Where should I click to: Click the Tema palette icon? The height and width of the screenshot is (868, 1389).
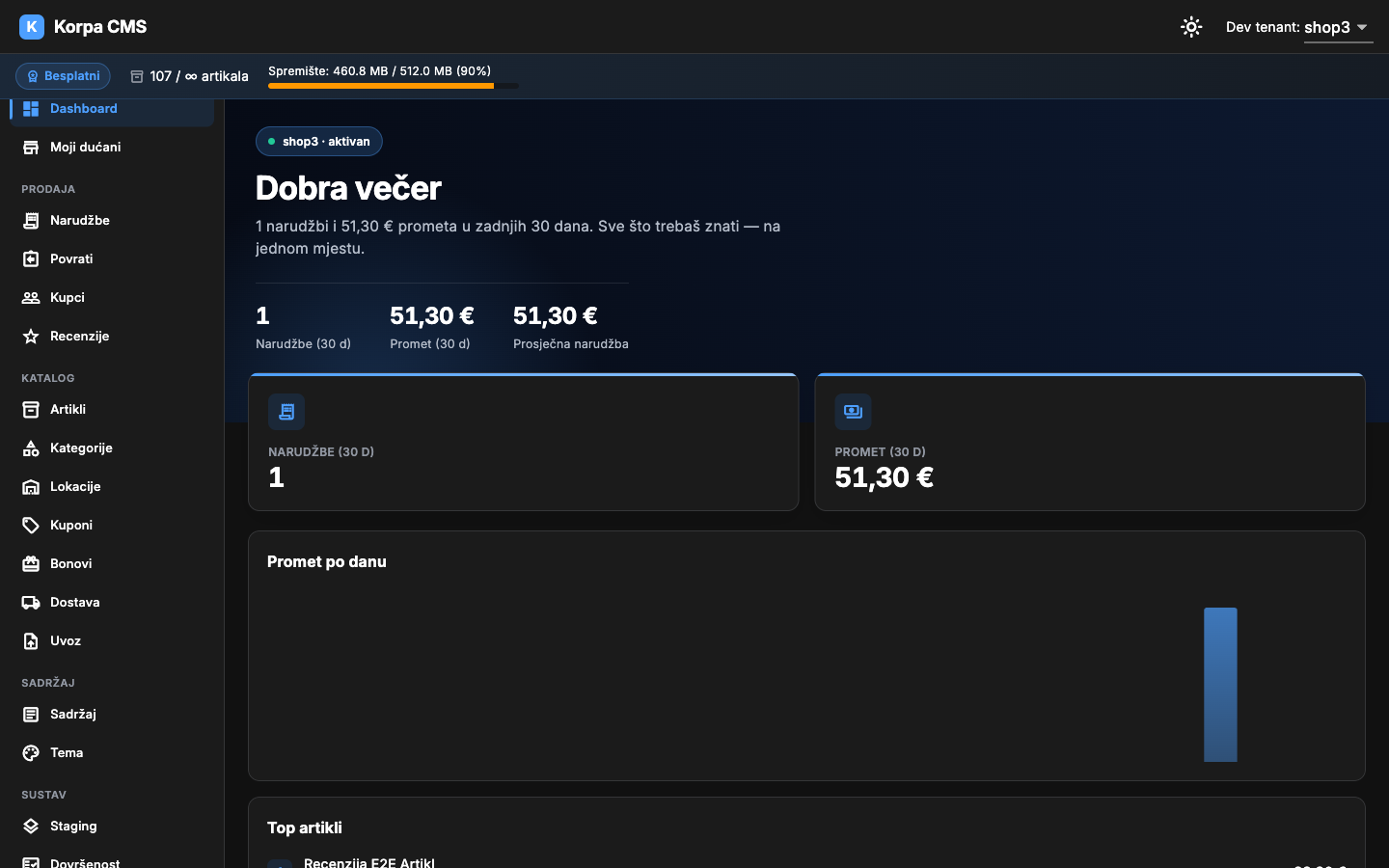31,753
